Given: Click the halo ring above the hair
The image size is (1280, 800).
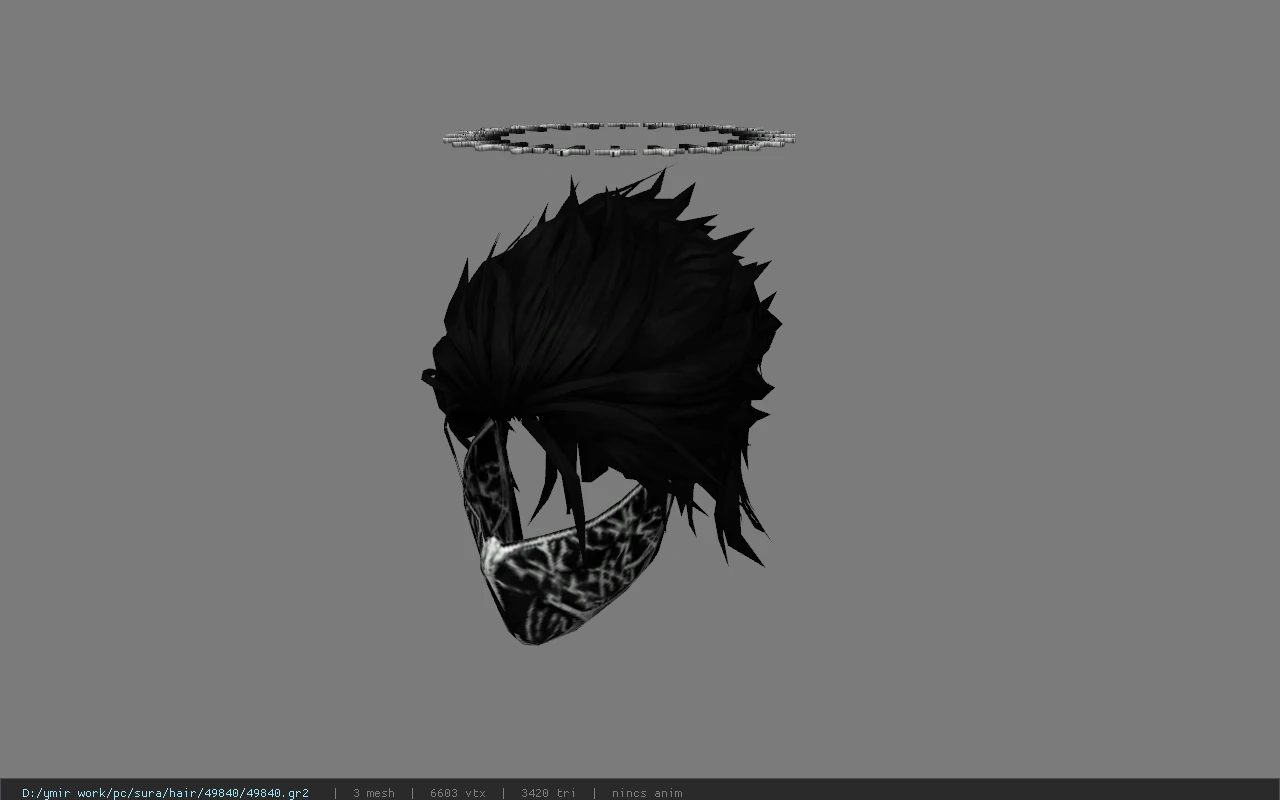Looking at the screenshot, I should pyautogui.click(x=619, y=139).
